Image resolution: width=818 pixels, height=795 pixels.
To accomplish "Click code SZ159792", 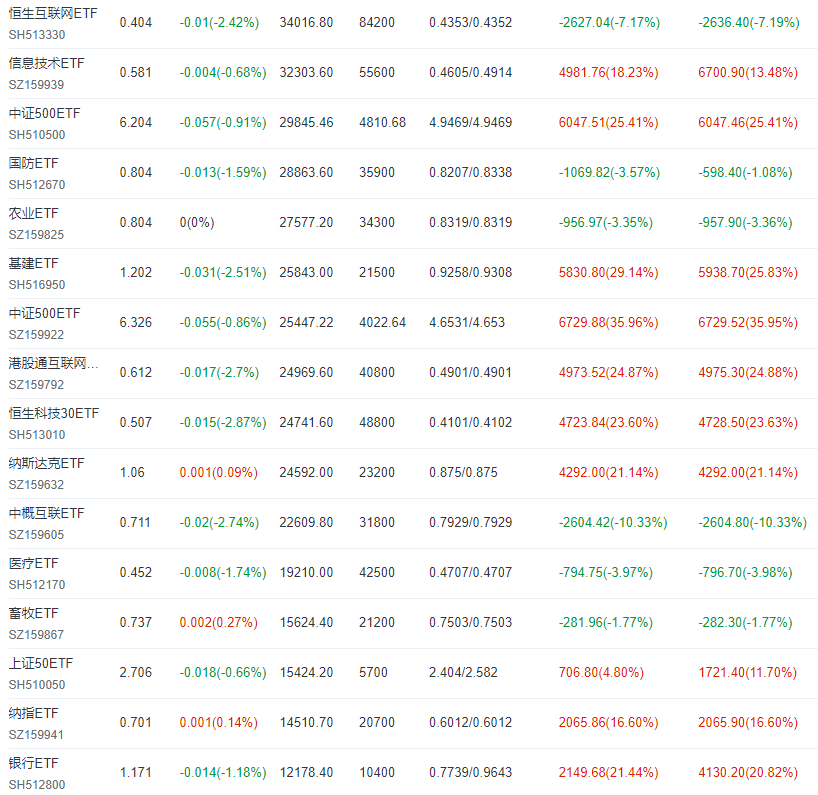I will [37, 386].
